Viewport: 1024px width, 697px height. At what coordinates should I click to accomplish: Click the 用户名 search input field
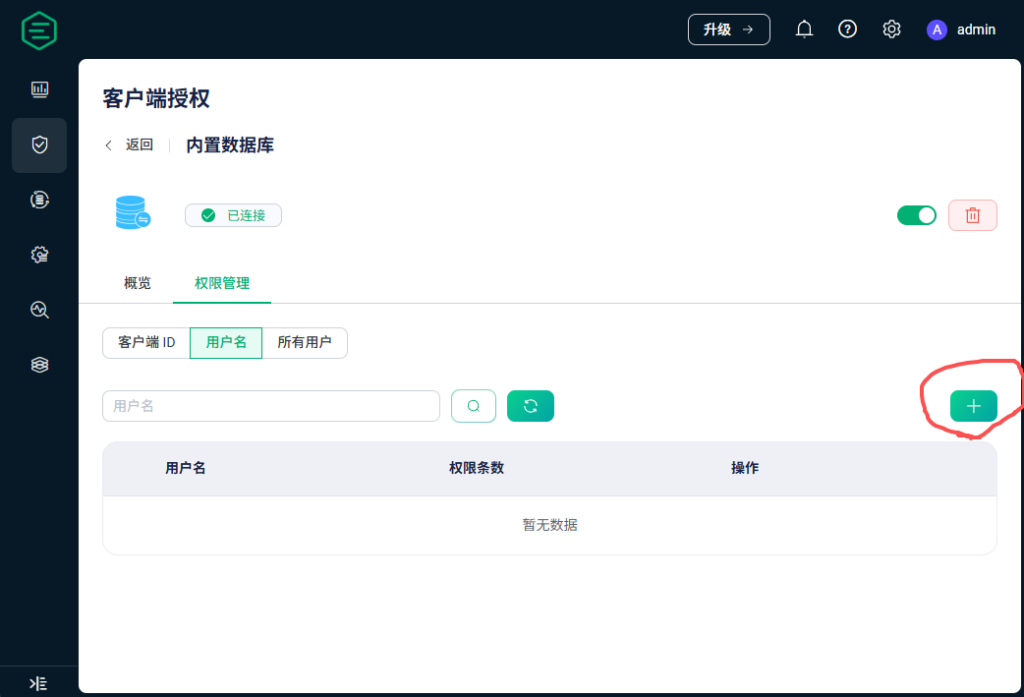pyautogui.click(x=270, y=406)
